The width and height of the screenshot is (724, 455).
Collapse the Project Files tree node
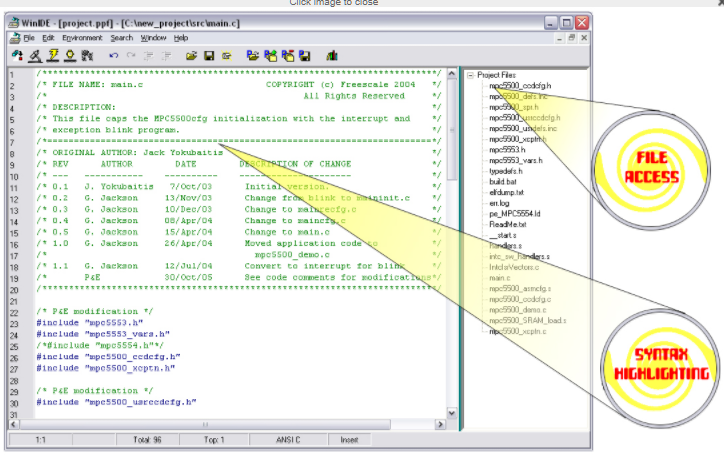click(x=469, y=75)
